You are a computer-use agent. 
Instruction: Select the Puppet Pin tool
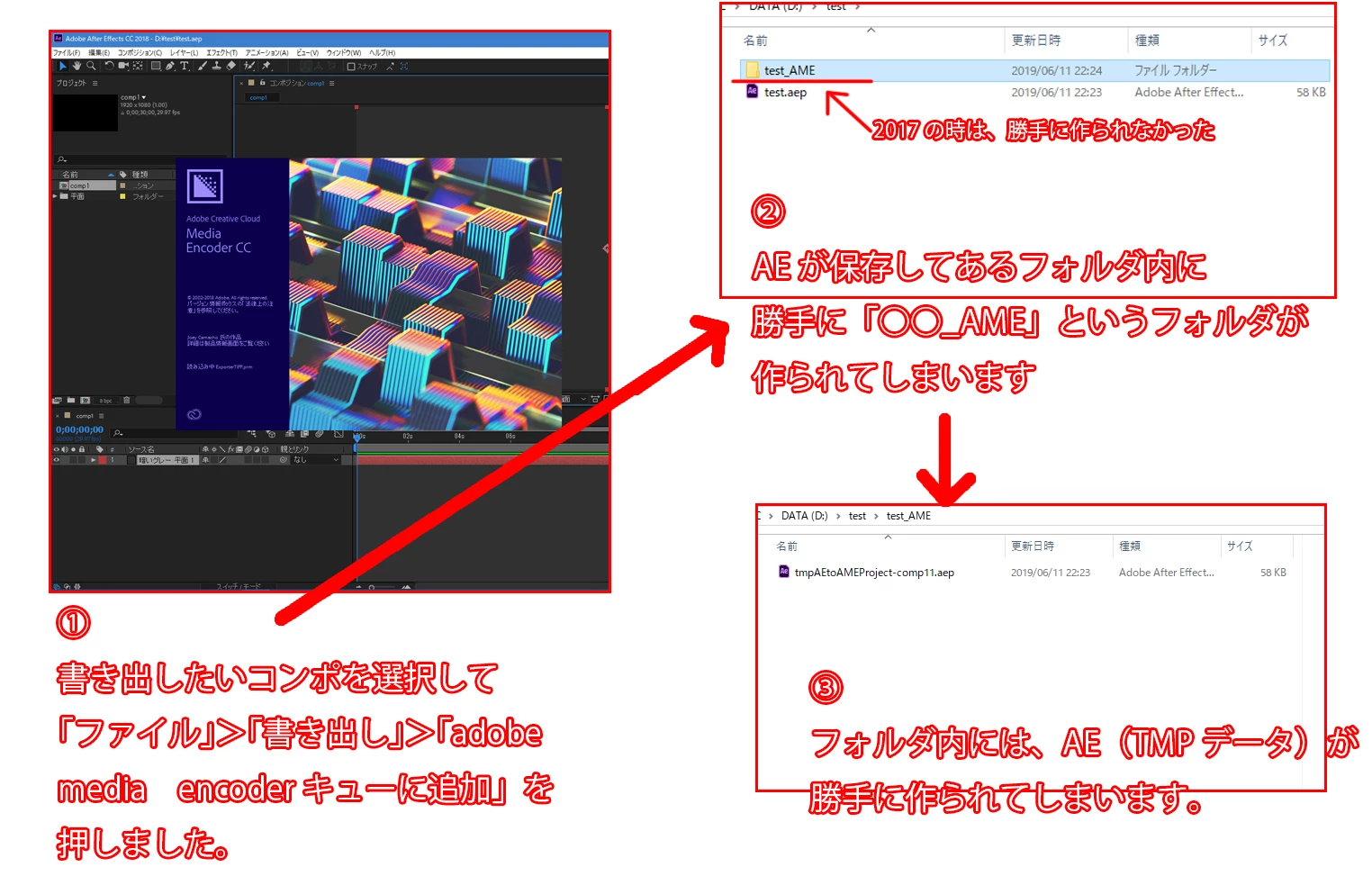(x=266, y=66)
